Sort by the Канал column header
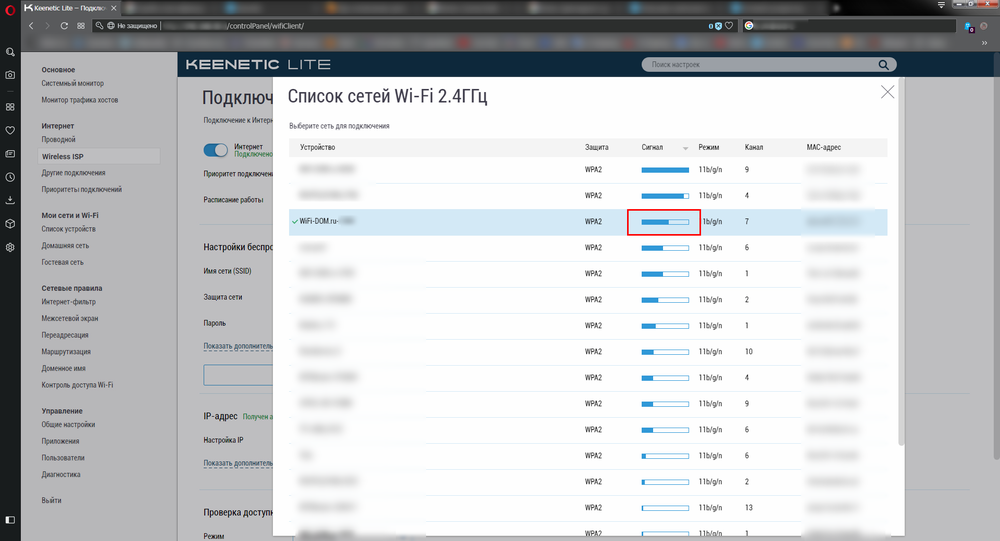The image size is (1000, 541). [754, 147]
